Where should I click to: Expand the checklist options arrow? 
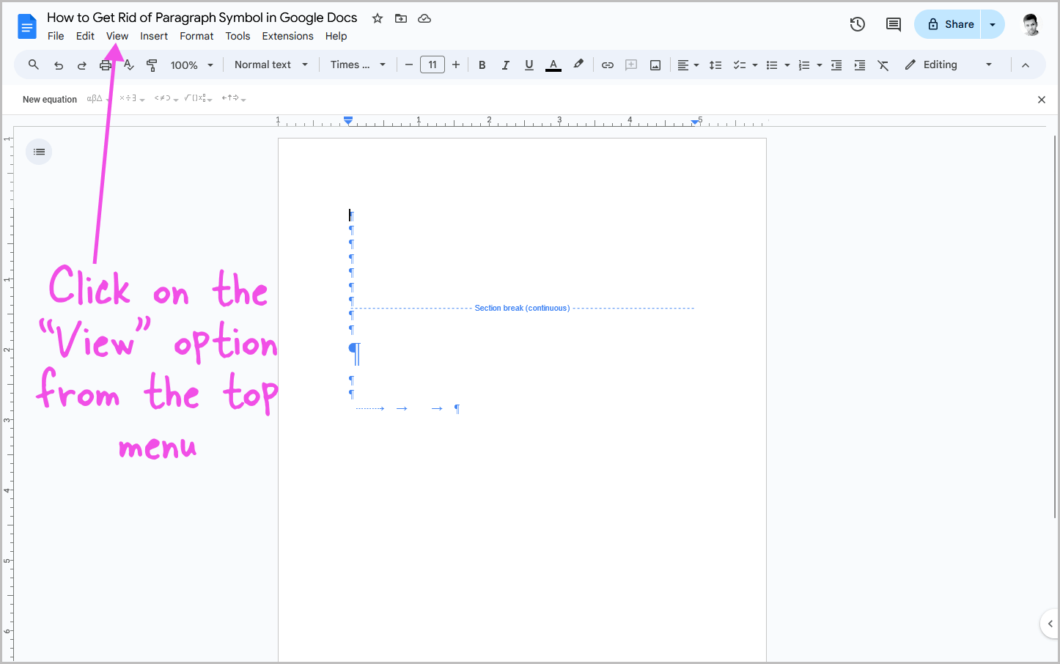(754, 66)
